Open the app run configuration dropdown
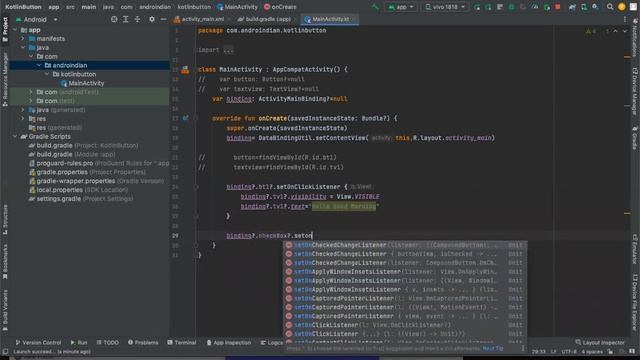 [x=401, y=7]
